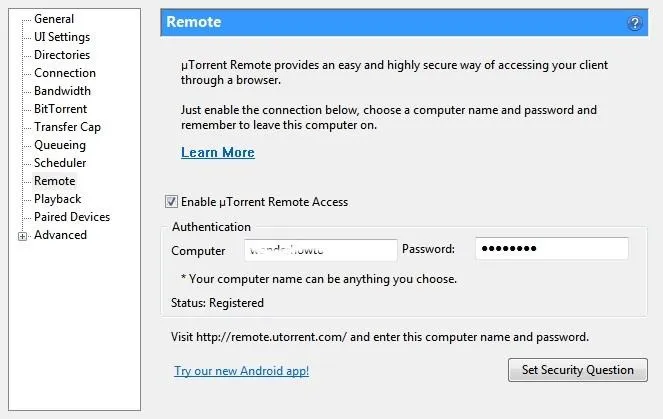This screenshot has width=663, height=419.
Task: Click the Set Security Question button
Action: coord(578,370)
